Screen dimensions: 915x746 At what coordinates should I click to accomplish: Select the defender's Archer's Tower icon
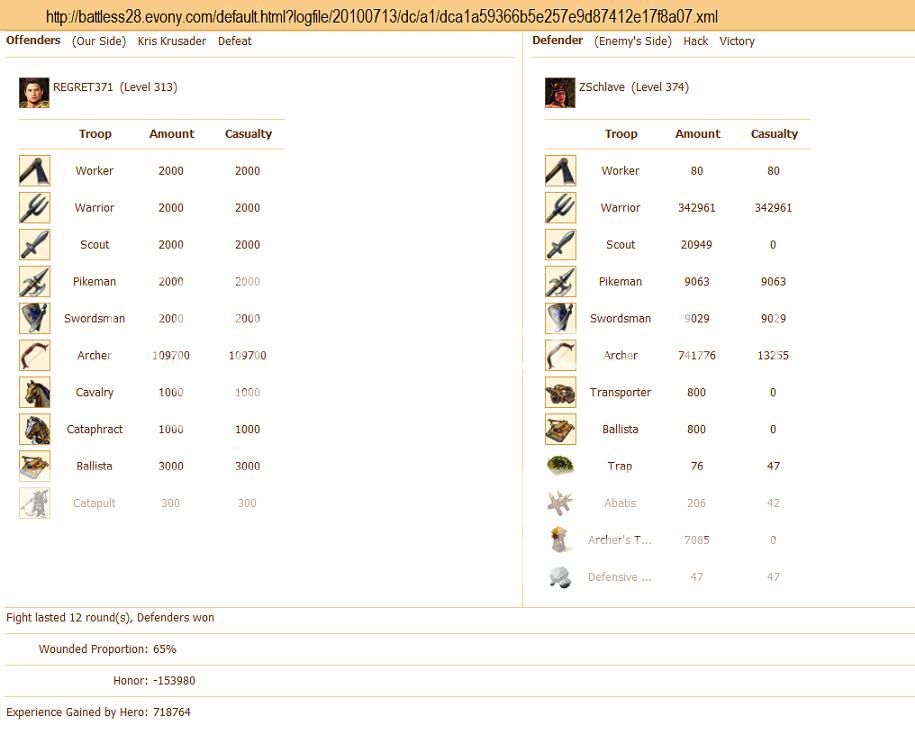pyautogui.click(x=560, y=540)
